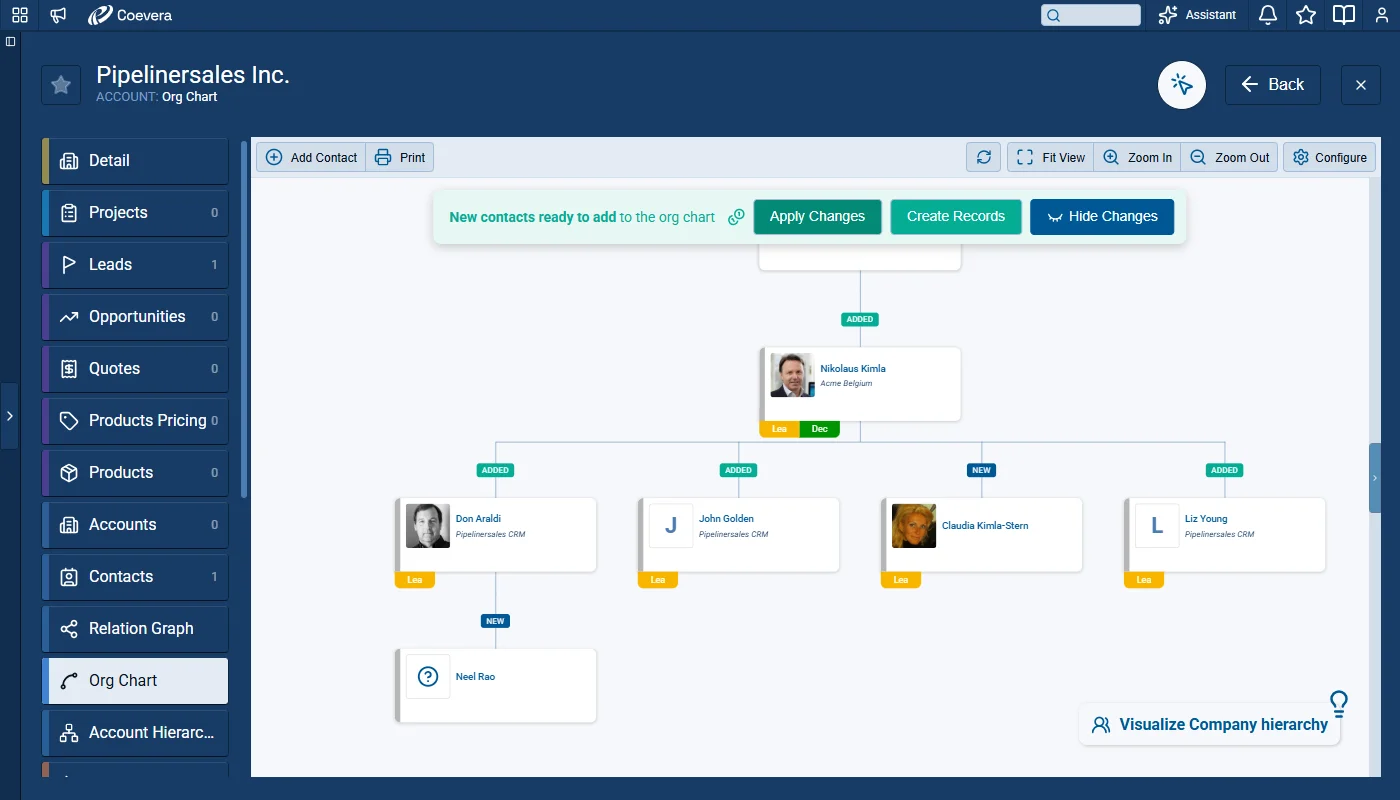Click Apply Changes button
The width and height of the screenshot is (1400, 800).
[817, 217]
